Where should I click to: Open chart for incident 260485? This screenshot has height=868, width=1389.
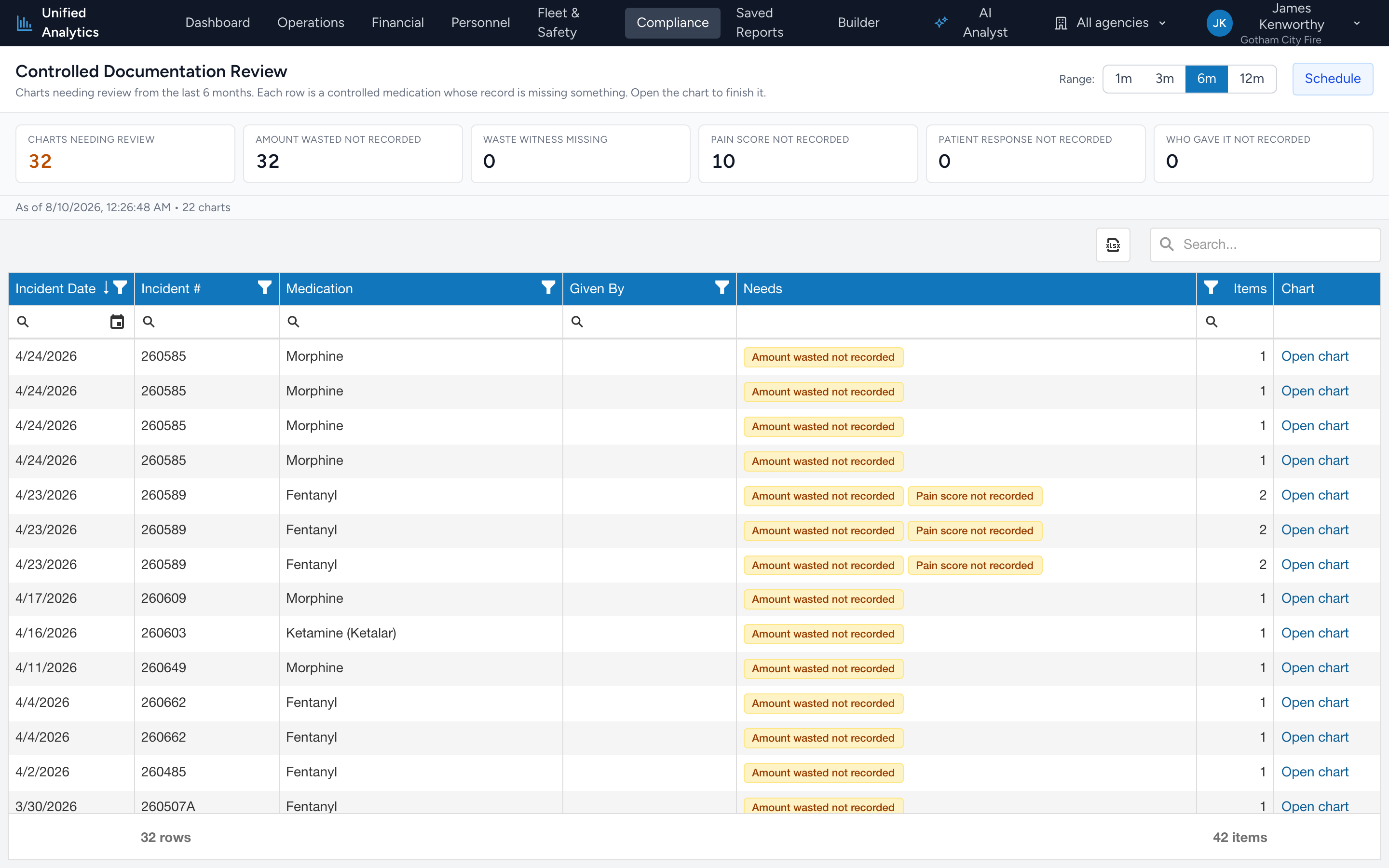click(1314, 772)
